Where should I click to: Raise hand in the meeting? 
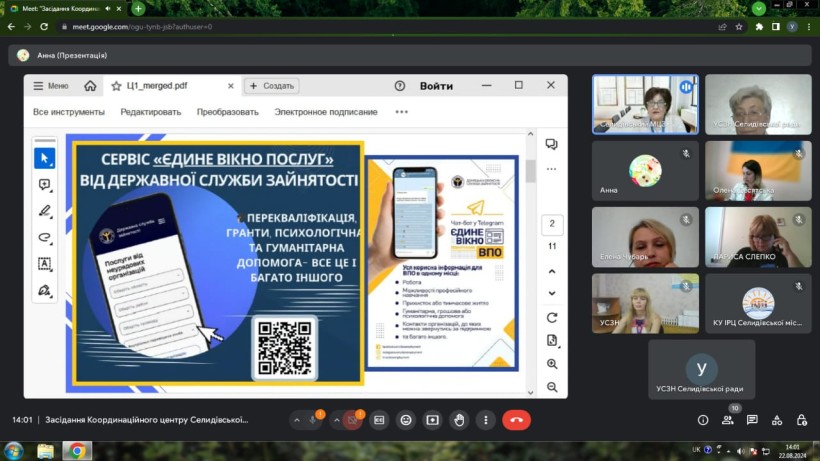coord(459,420)
